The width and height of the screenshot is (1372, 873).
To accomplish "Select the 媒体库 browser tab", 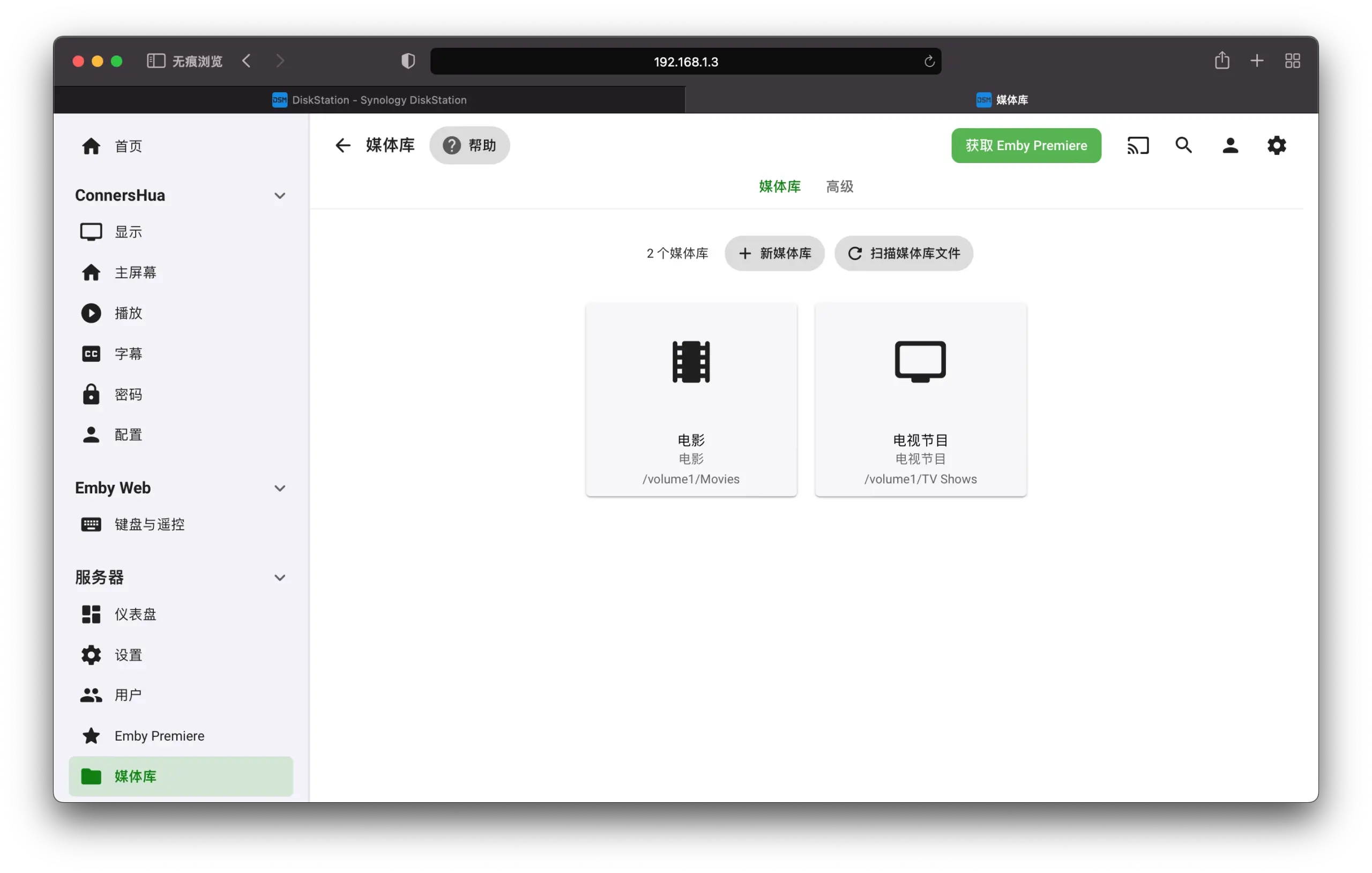I will coord(1002,100).
